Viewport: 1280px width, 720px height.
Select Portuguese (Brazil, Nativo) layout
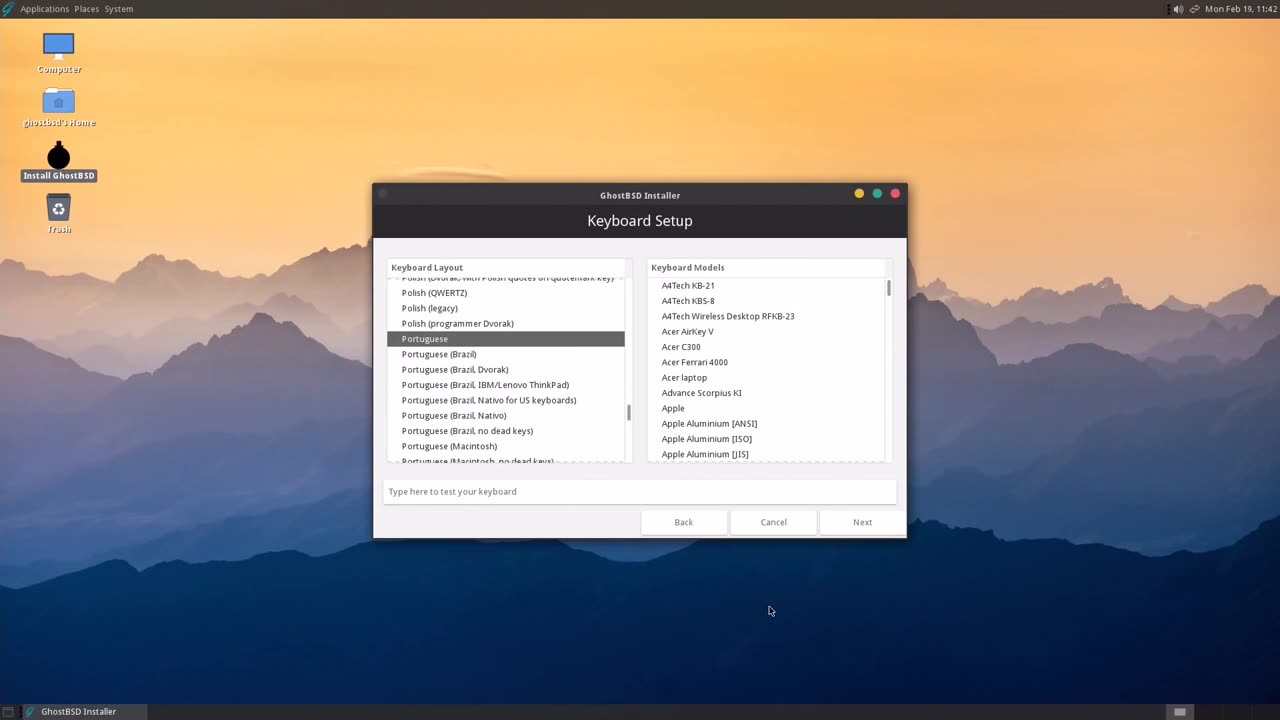pos(505,416)
